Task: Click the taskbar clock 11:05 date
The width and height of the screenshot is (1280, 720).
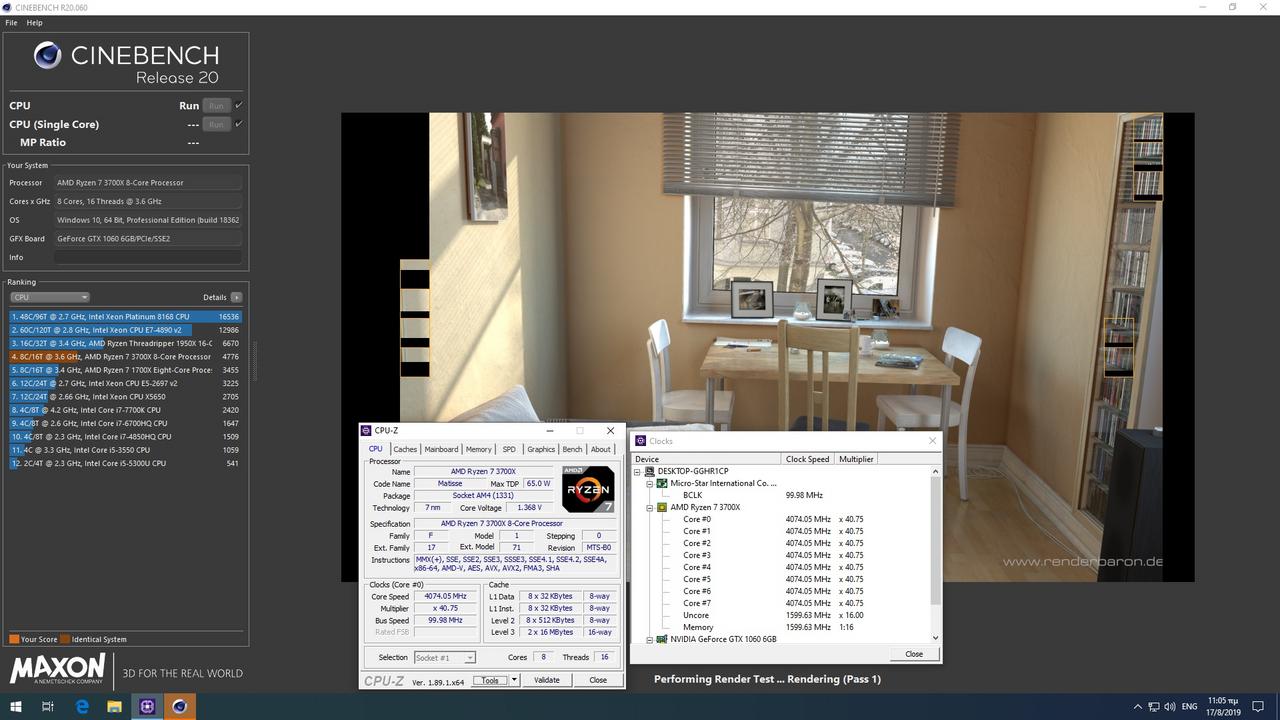Action: (1223, 706)
